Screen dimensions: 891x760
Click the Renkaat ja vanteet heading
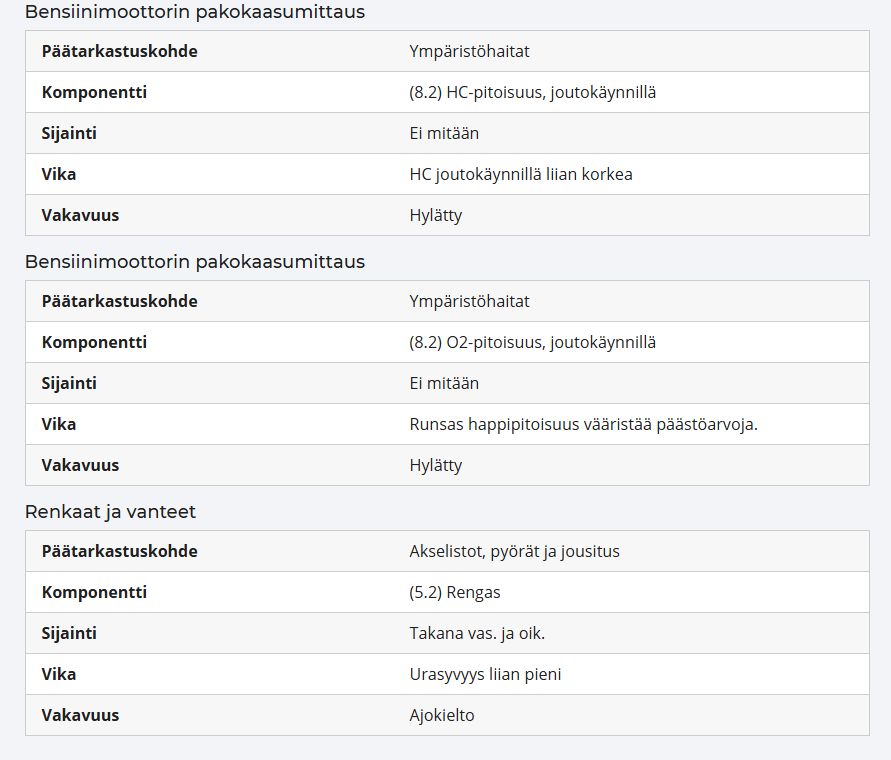[x=110, y=512]
